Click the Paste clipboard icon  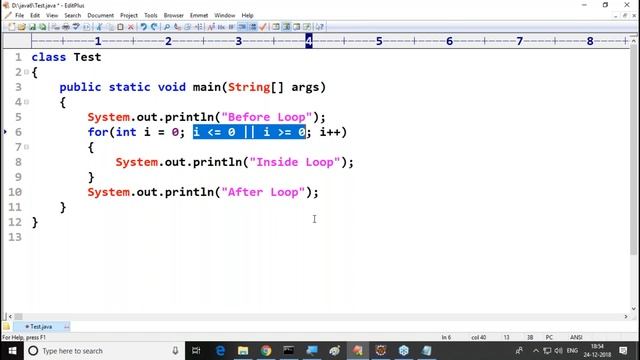click(120, 27)
